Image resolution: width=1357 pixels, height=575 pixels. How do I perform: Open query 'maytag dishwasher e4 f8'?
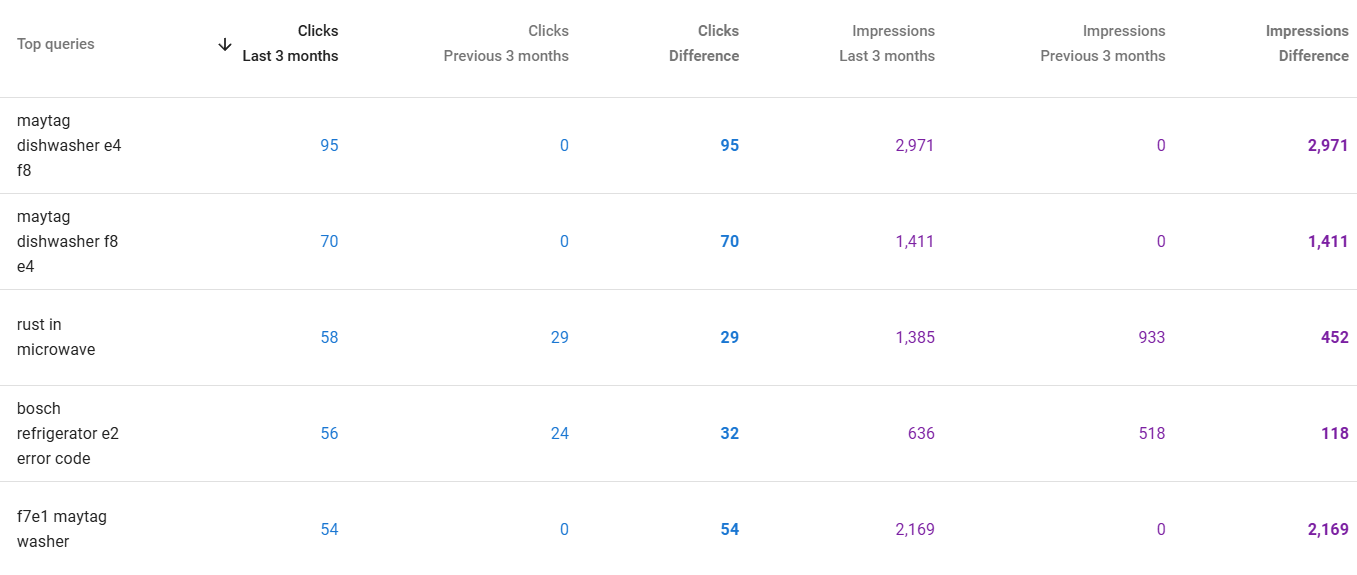coord(69,146)
